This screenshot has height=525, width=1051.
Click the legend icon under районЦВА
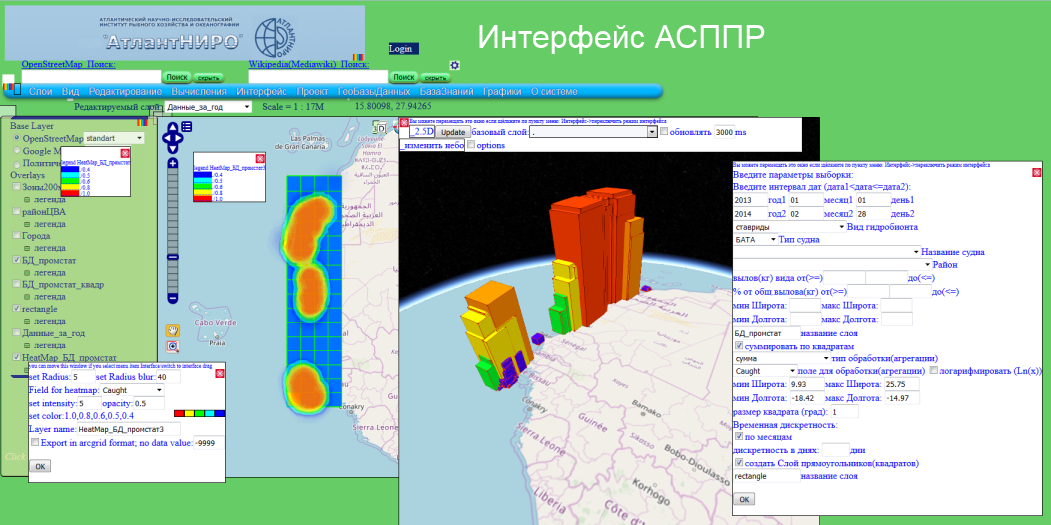coord(27,224)
